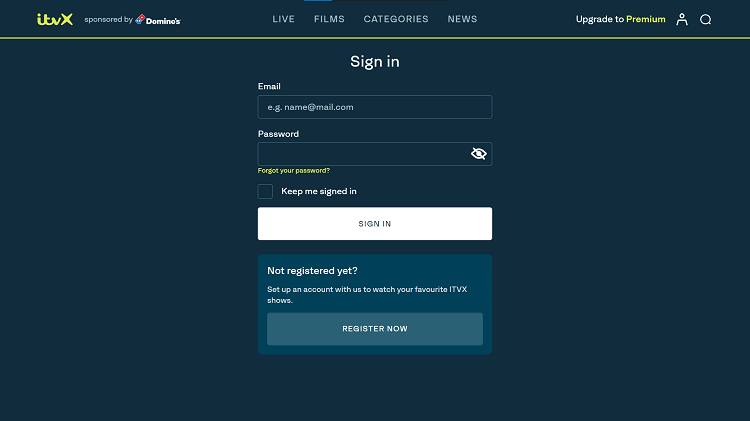The width and height of the screenshot is (750, 421).
Task: Open the account profile icon
Action: coord(682,19)
